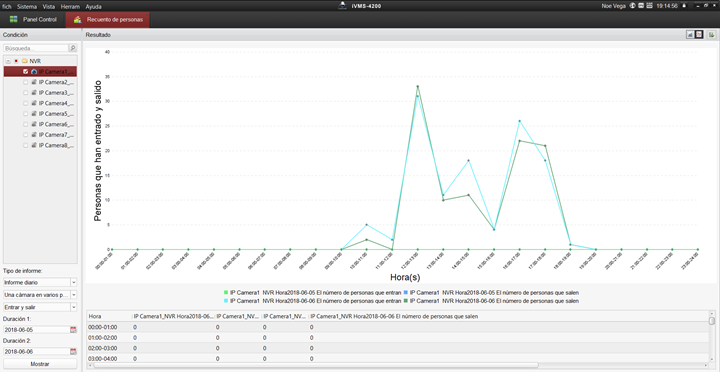Open calendar for Duración 1

(x=73, y=330)
